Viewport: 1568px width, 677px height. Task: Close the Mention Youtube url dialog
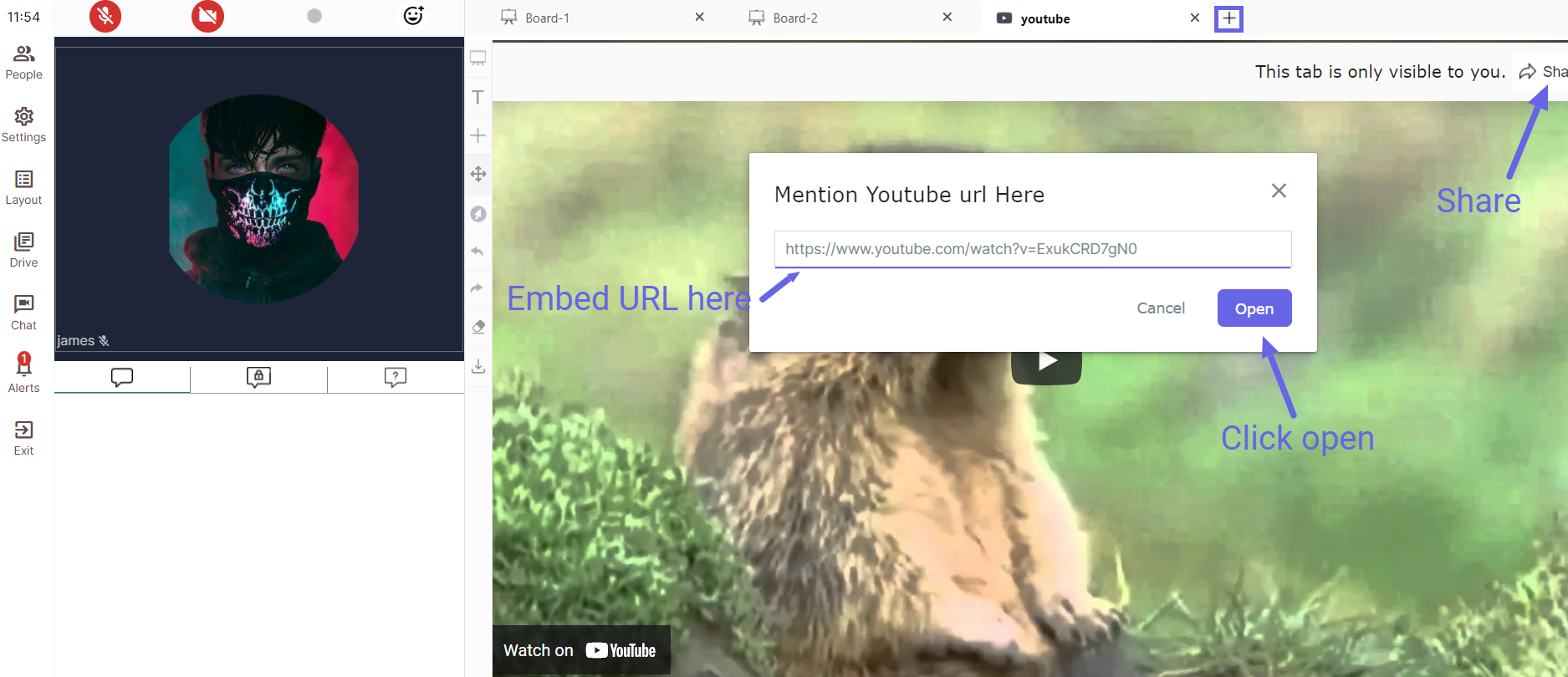coord(1279,191)
